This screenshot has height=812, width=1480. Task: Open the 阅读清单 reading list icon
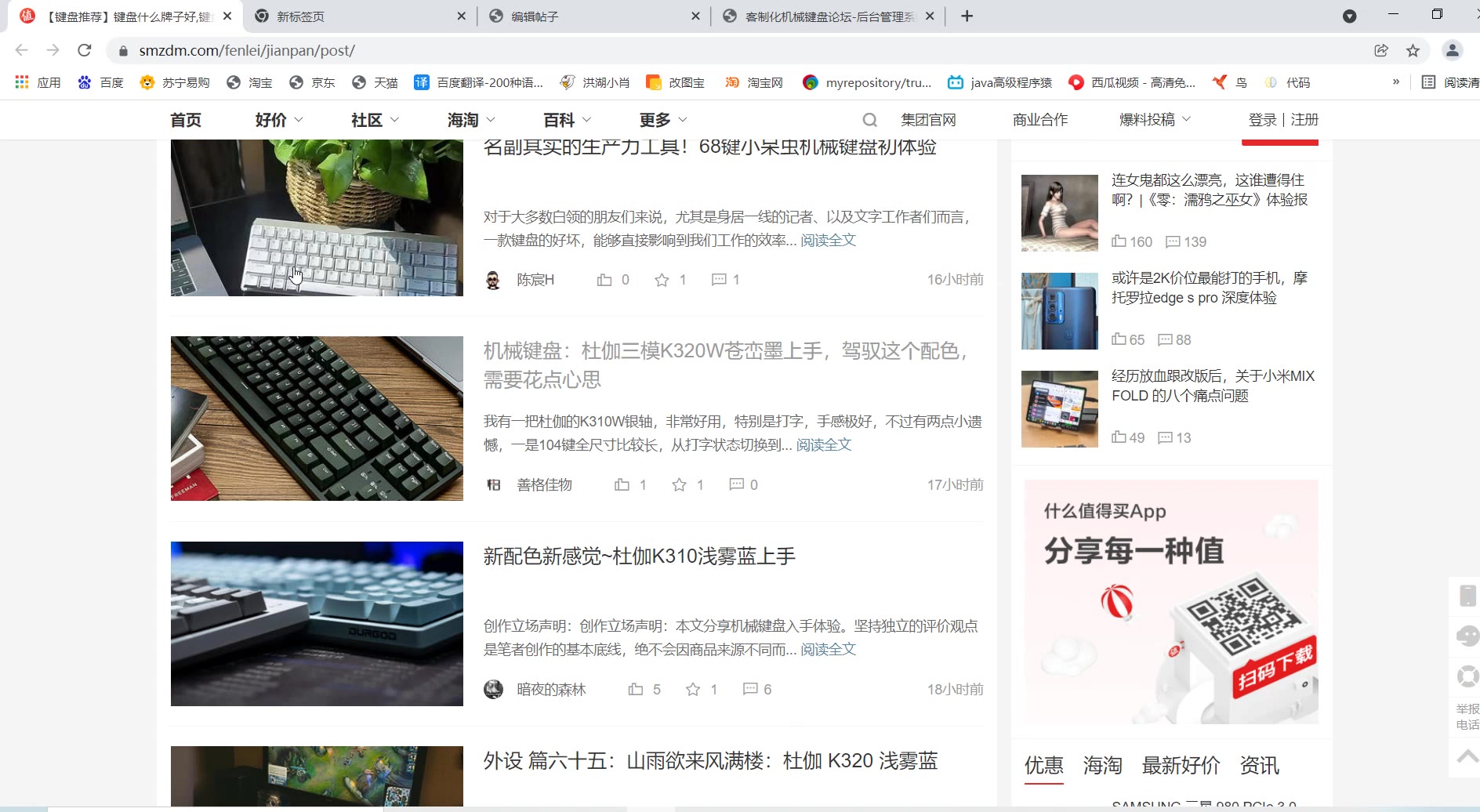pos(1450,82)
